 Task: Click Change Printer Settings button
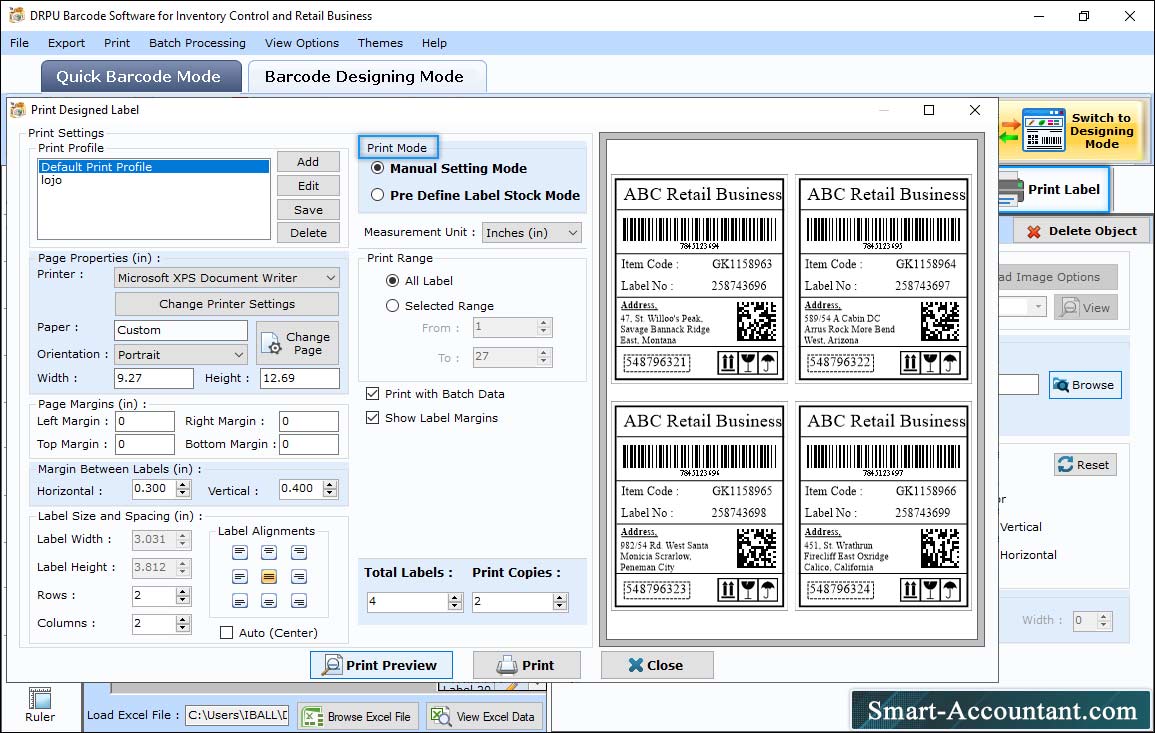tap(227, 304)
